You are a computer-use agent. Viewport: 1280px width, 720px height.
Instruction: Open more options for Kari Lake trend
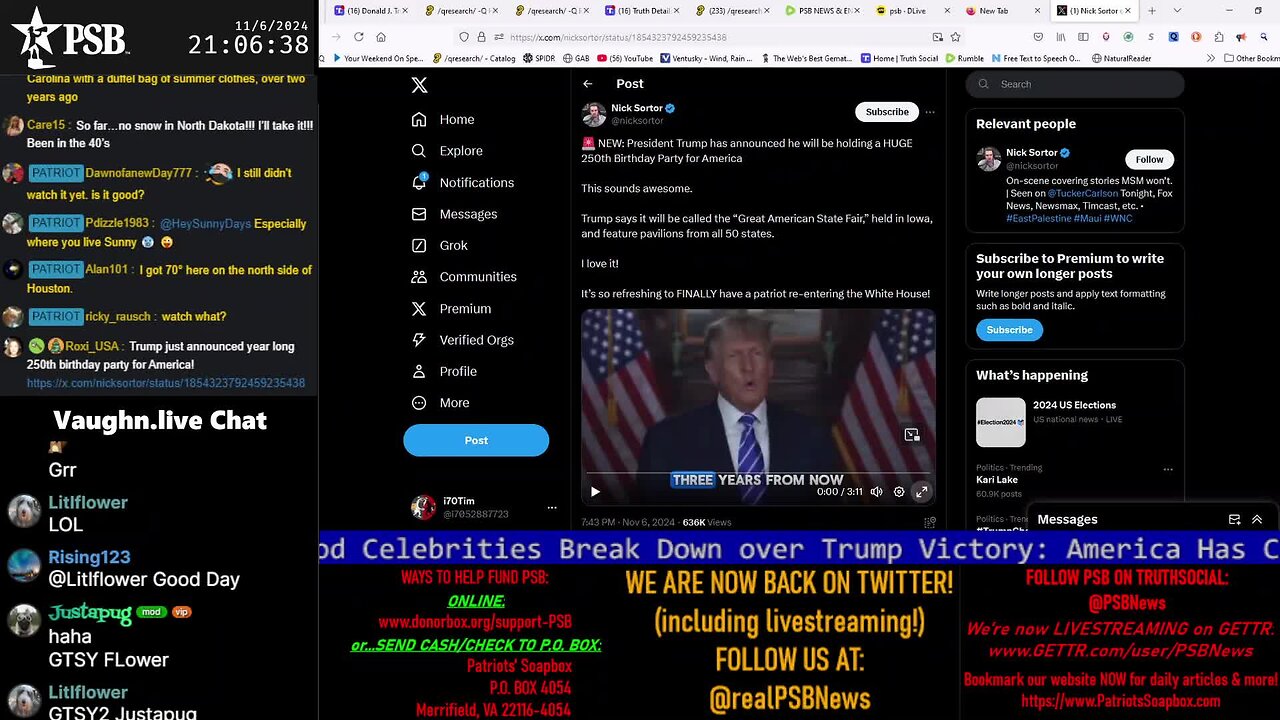pos(1168,468)
